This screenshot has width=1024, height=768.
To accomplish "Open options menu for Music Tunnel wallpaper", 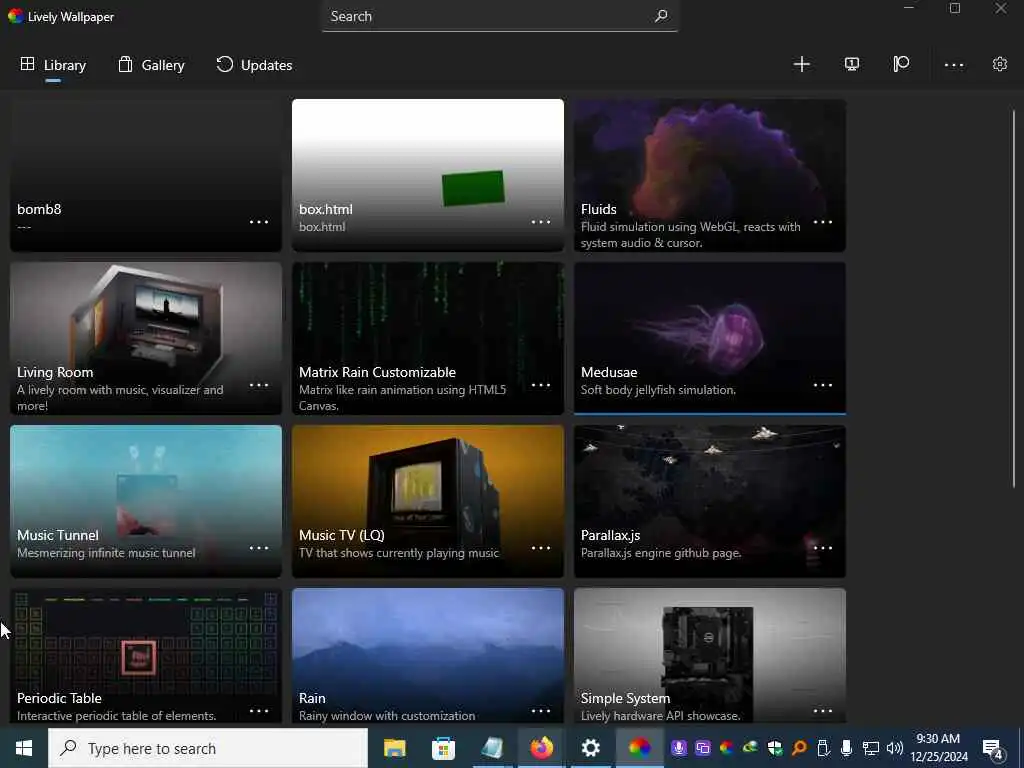I will point(259,548).
